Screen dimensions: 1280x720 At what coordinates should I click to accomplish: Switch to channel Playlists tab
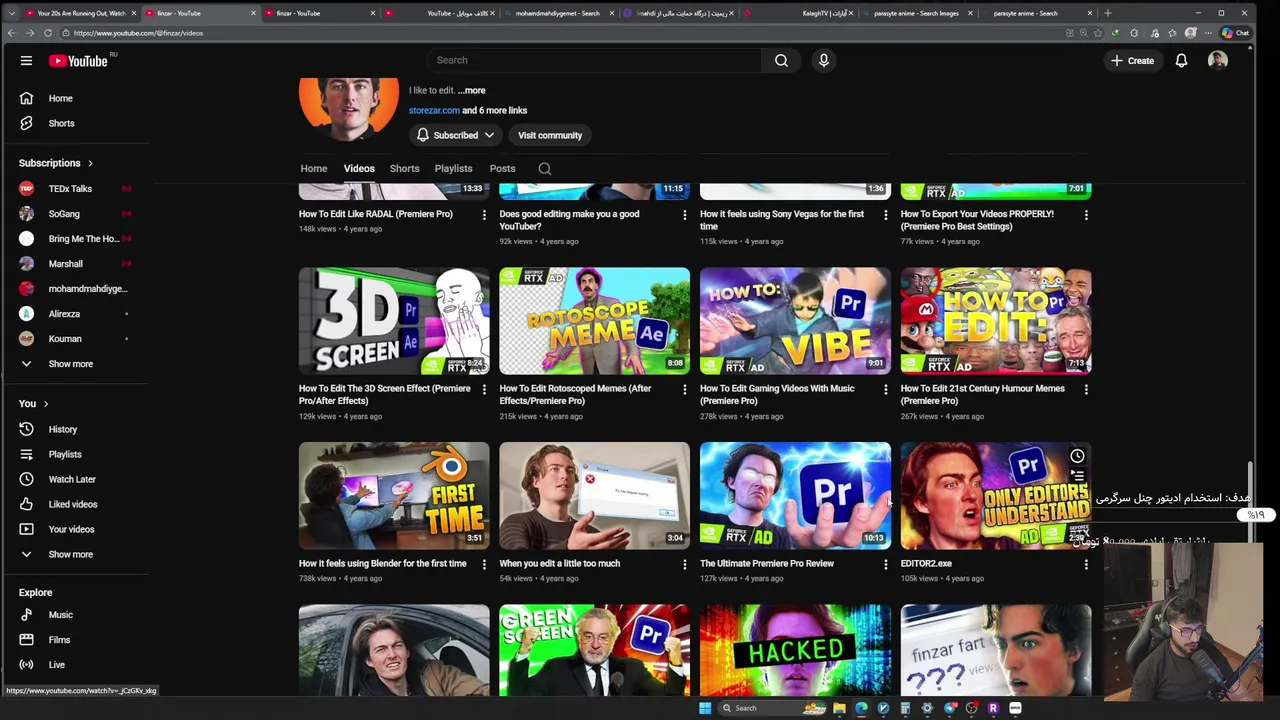[453, 169]
